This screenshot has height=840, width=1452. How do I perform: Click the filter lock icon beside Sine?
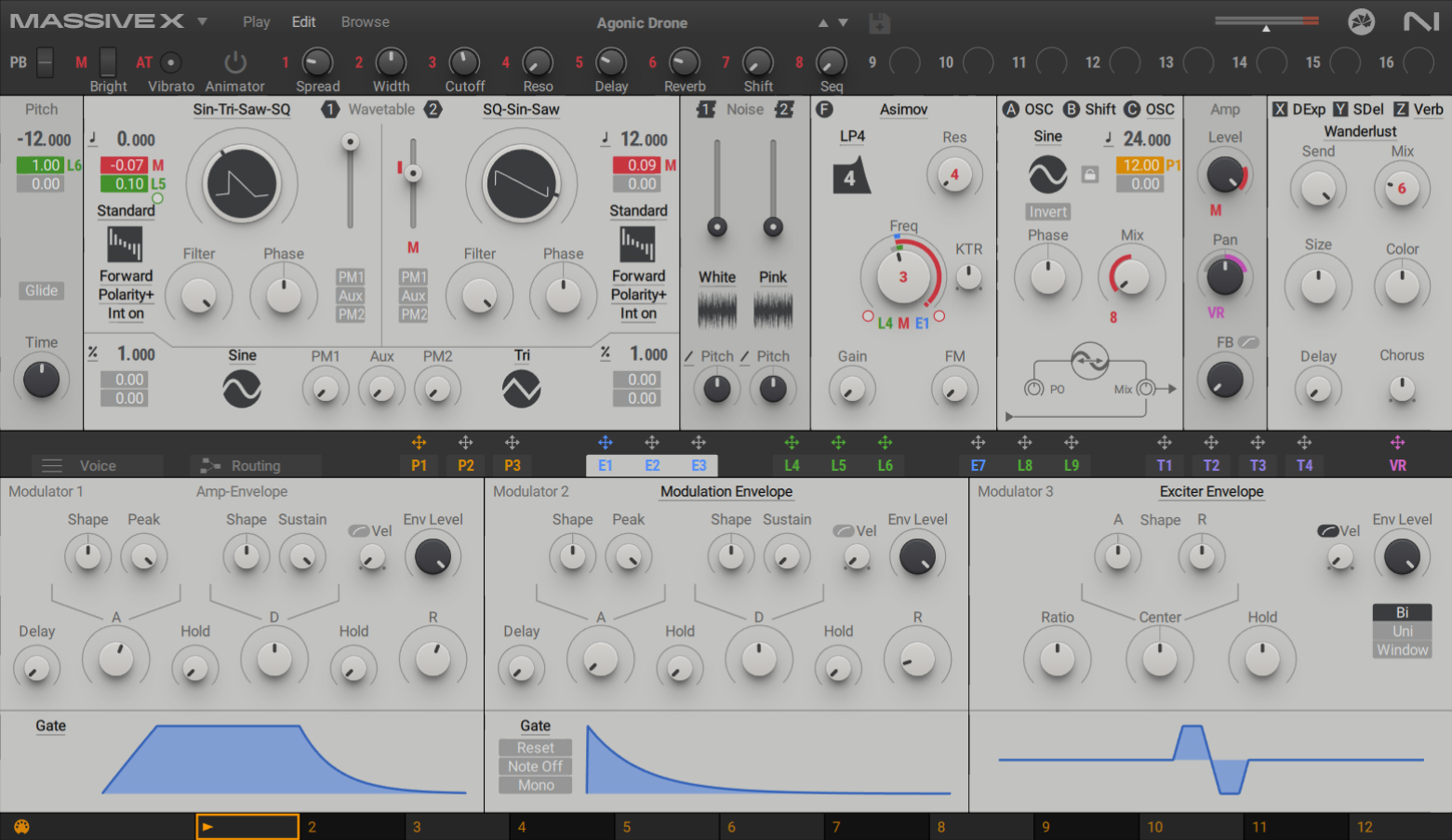click(x=1090, y=174)
